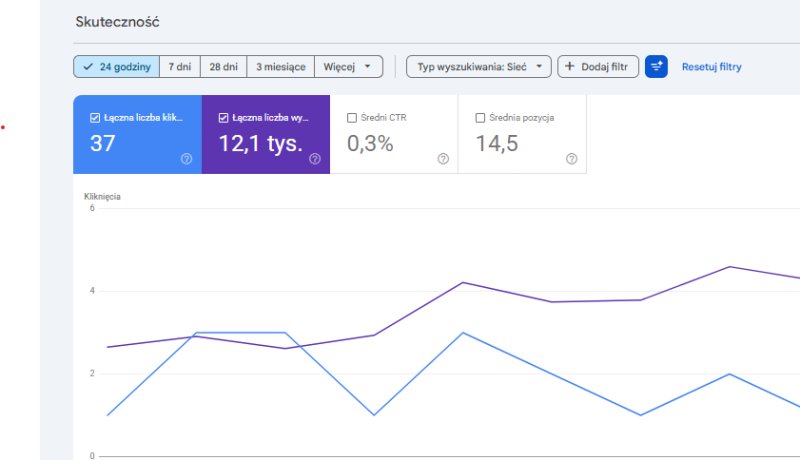Image resolution: width=800 pixels, height=460 pixels.
Task: Open help icon on total impressions card
Action: [x=315, y=159]
